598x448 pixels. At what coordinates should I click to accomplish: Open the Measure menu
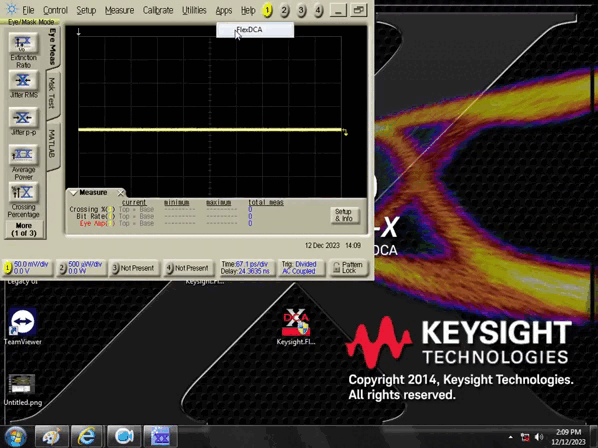click(119, 10)
